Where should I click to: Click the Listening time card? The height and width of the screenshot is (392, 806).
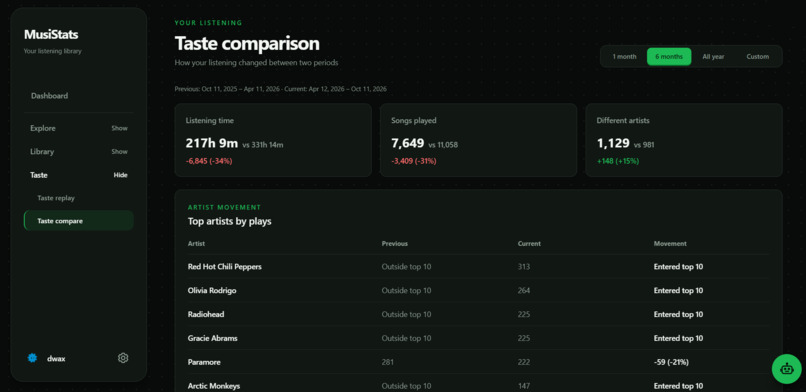pyautogui.click(x=273, y=140)
